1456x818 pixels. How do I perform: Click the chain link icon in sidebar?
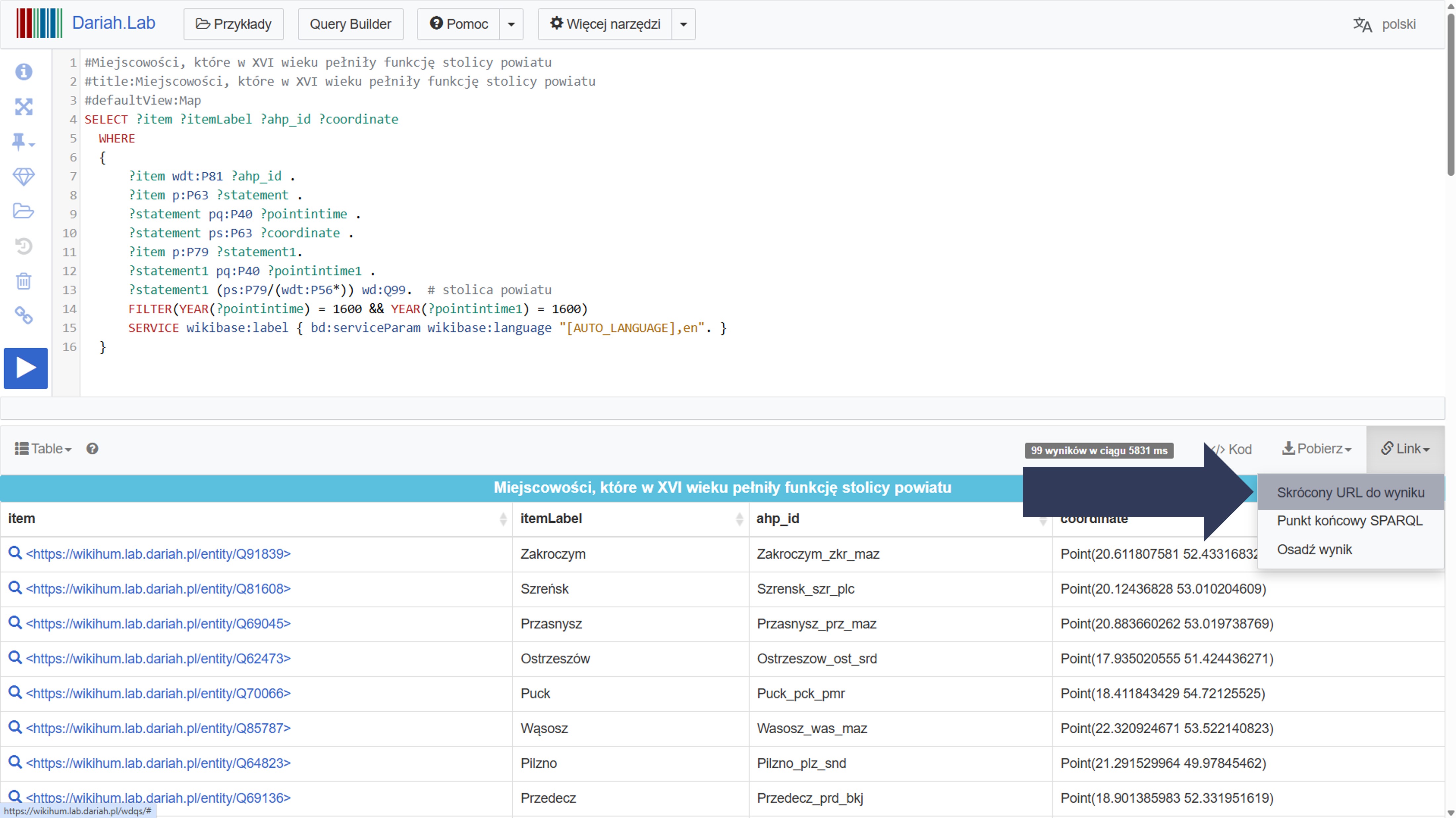tap(24, 315)
